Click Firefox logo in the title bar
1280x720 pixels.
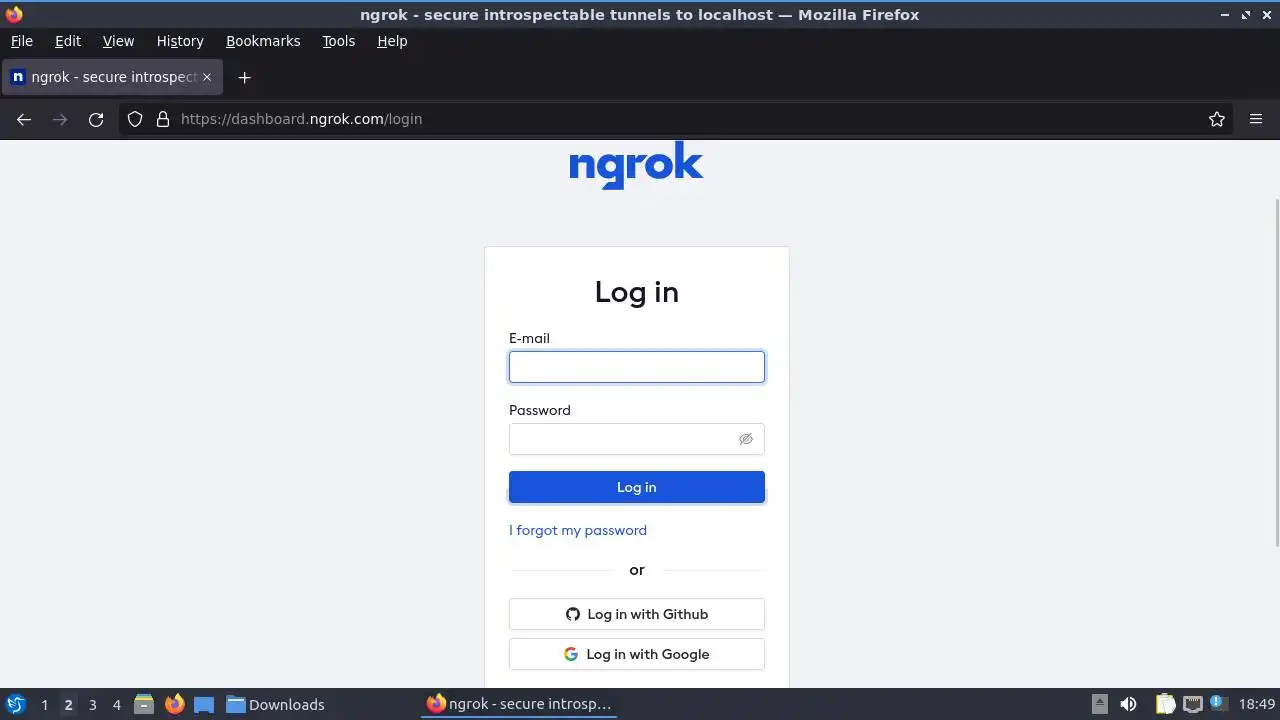(14, 14)
